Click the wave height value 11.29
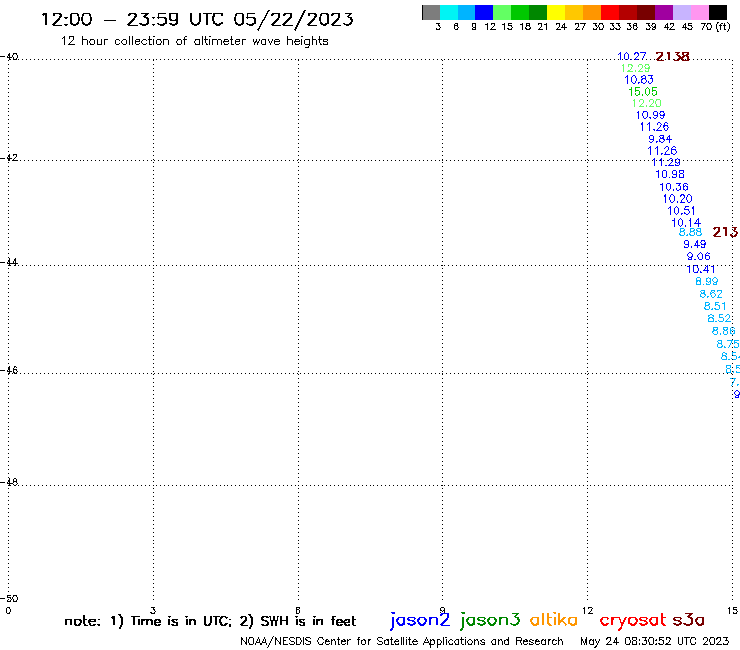Viewport: 740px width, 650px height. 666,162
